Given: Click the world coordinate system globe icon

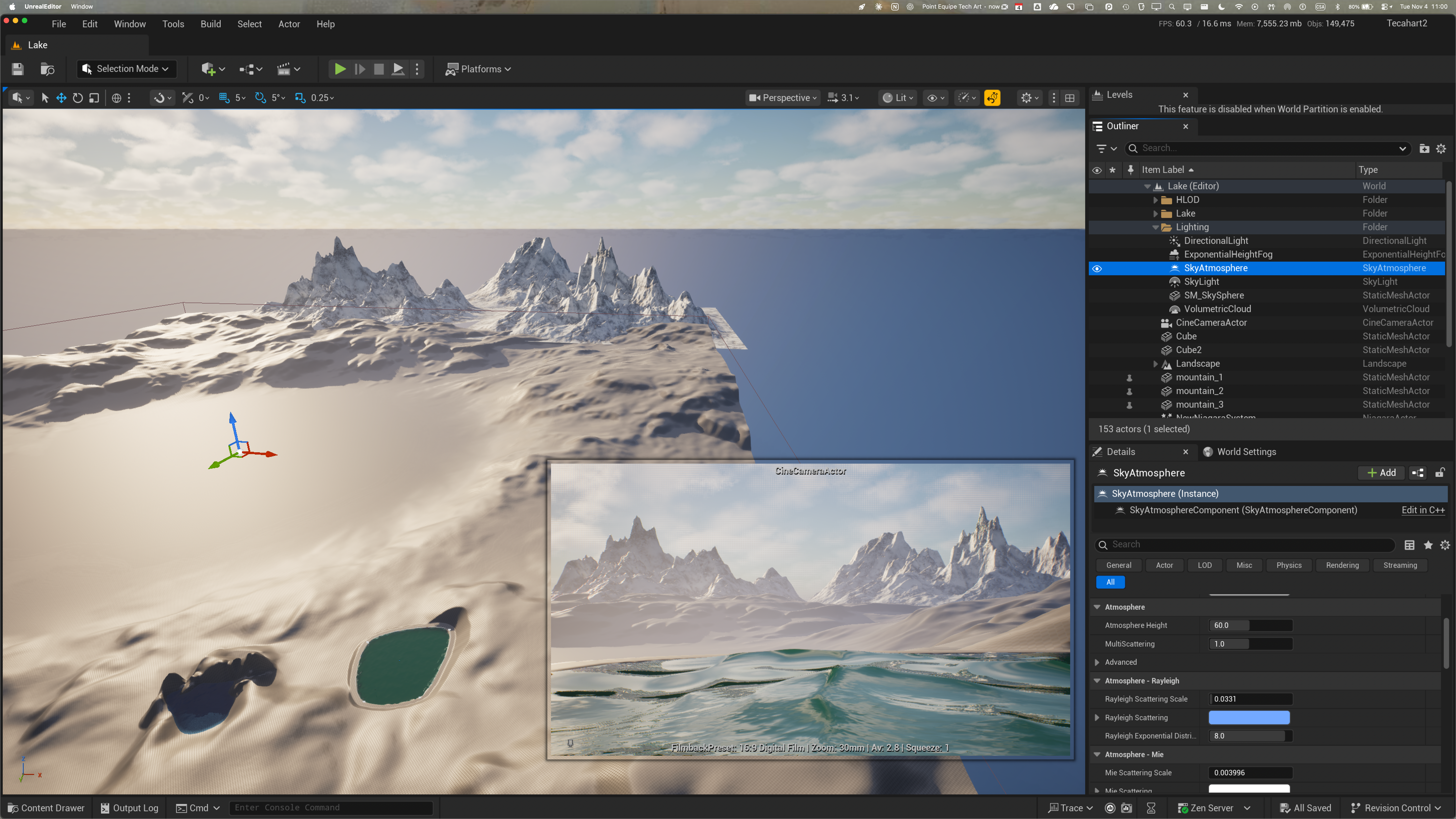Looking at the screenshot, I should tap(116, 98).
